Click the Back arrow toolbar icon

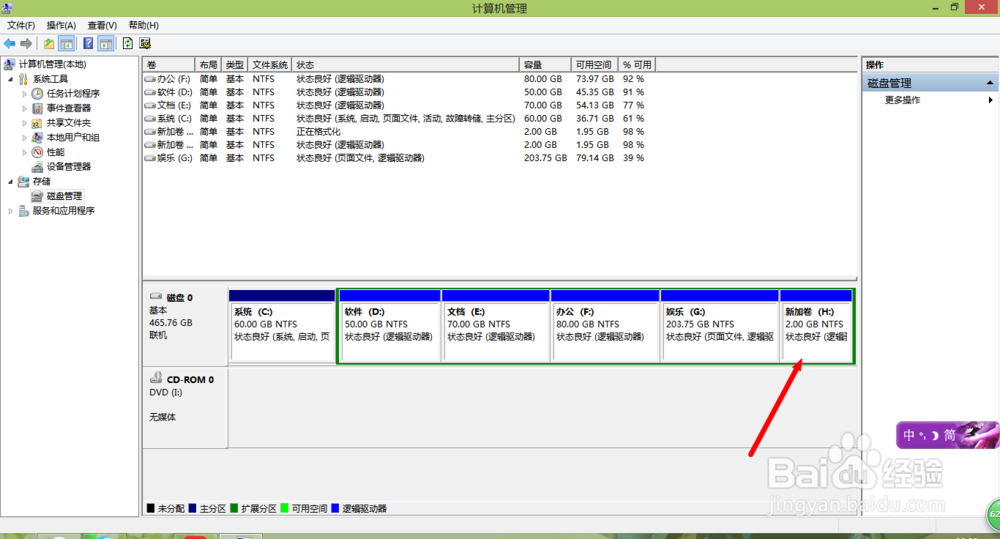10,43
